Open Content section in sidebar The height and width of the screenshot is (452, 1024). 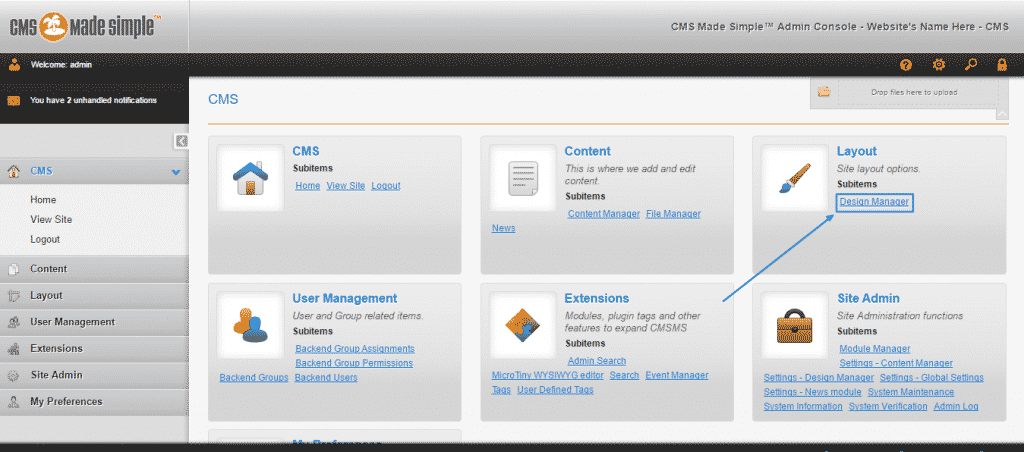[x=94, y=269]
